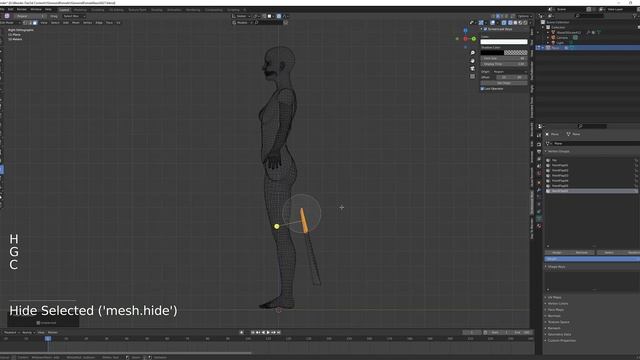Switch perspective/orthographic grid gizmo icon
The image size is (640, 360).
[473, 76]
